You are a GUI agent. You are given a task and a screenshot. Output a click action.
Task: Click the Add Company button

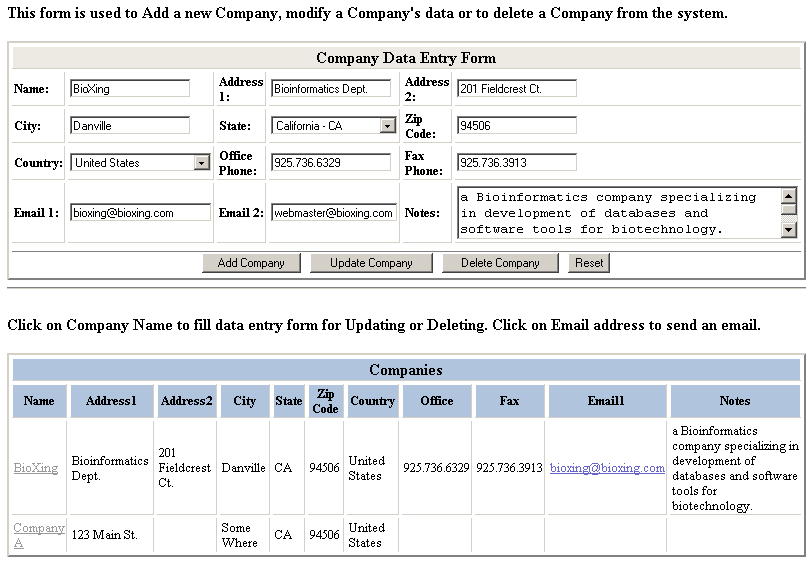coord(251,263)
